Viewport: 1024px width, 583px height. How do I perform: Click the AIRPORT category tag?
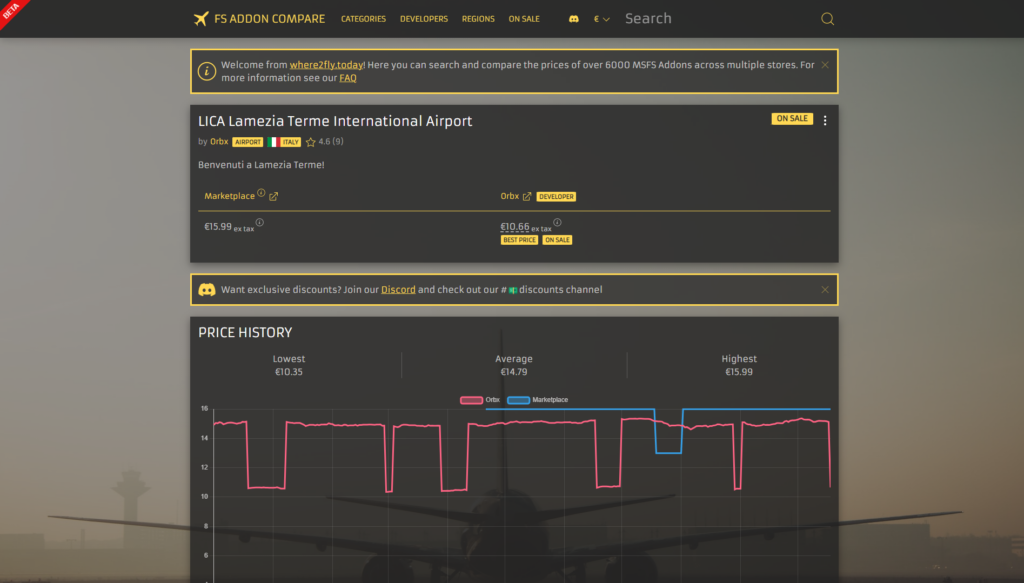(248, 142)
